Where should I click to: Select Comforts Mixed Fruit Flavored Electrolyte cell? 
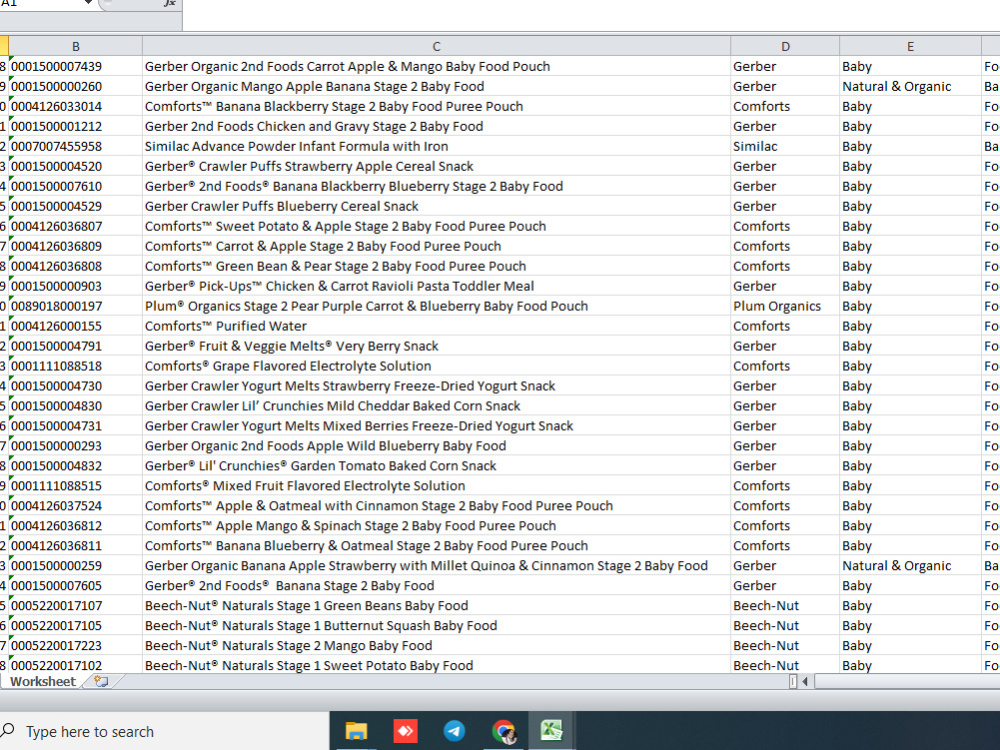coord(436,485)
